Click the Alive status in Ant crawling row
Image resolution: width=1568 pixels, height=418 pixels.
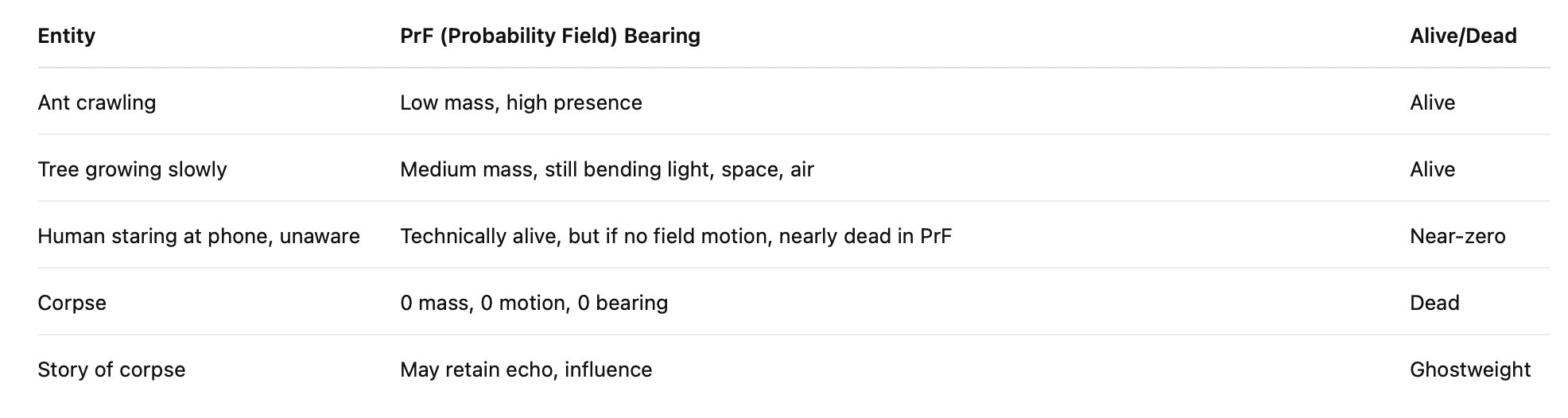[1432, 103]
